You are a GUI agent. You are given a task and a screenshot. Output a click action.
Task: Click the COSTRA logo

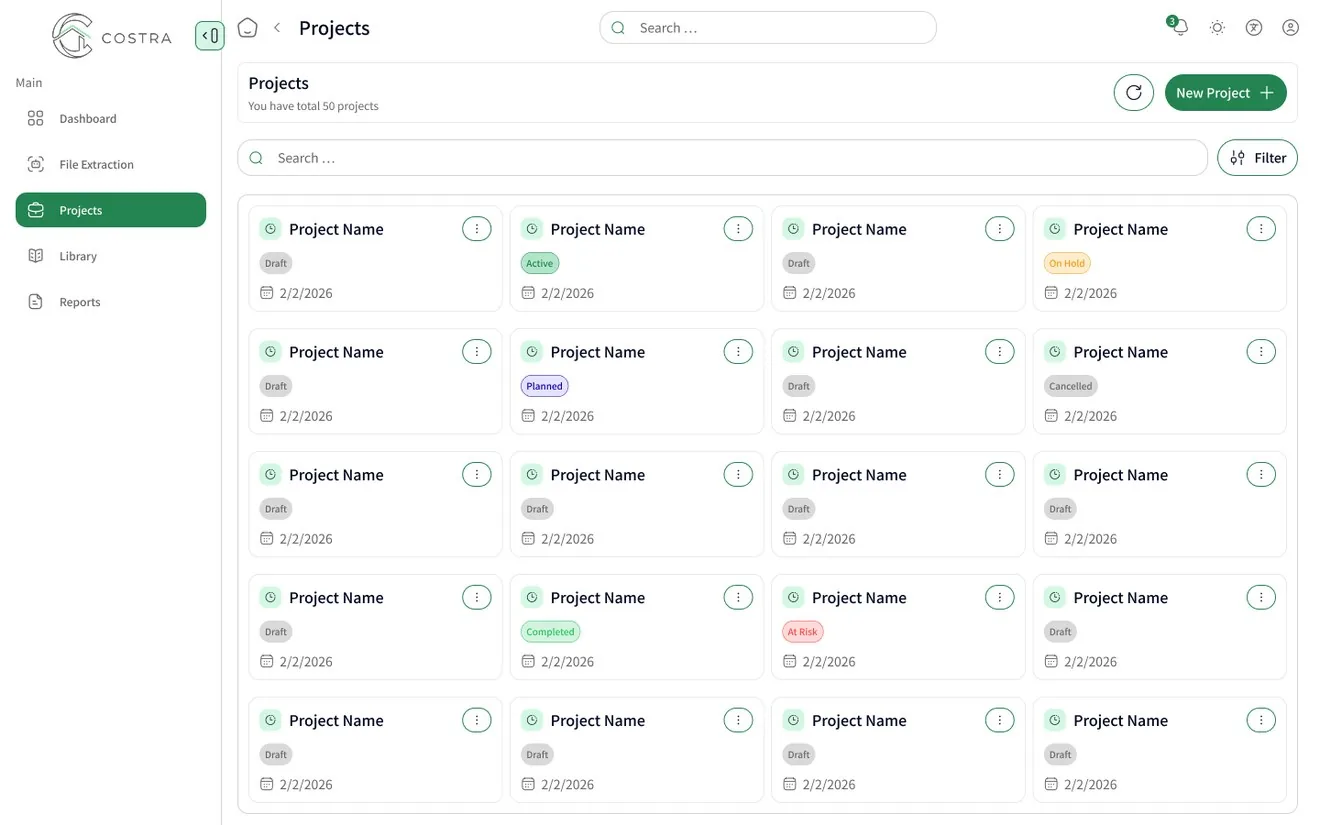[111, 36]
